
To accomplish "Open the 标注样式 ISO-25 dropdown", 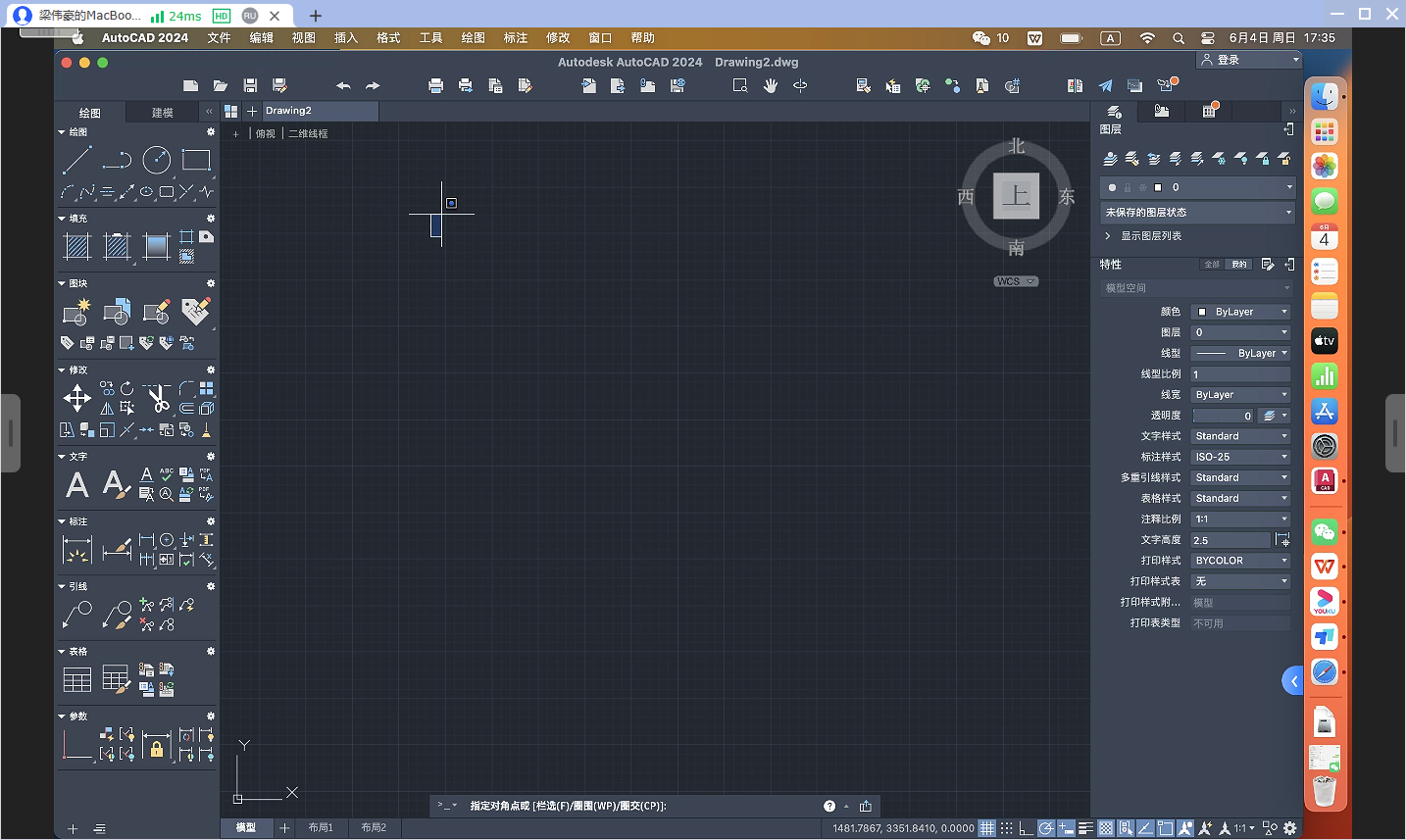I will click(x=1240, y=457).
